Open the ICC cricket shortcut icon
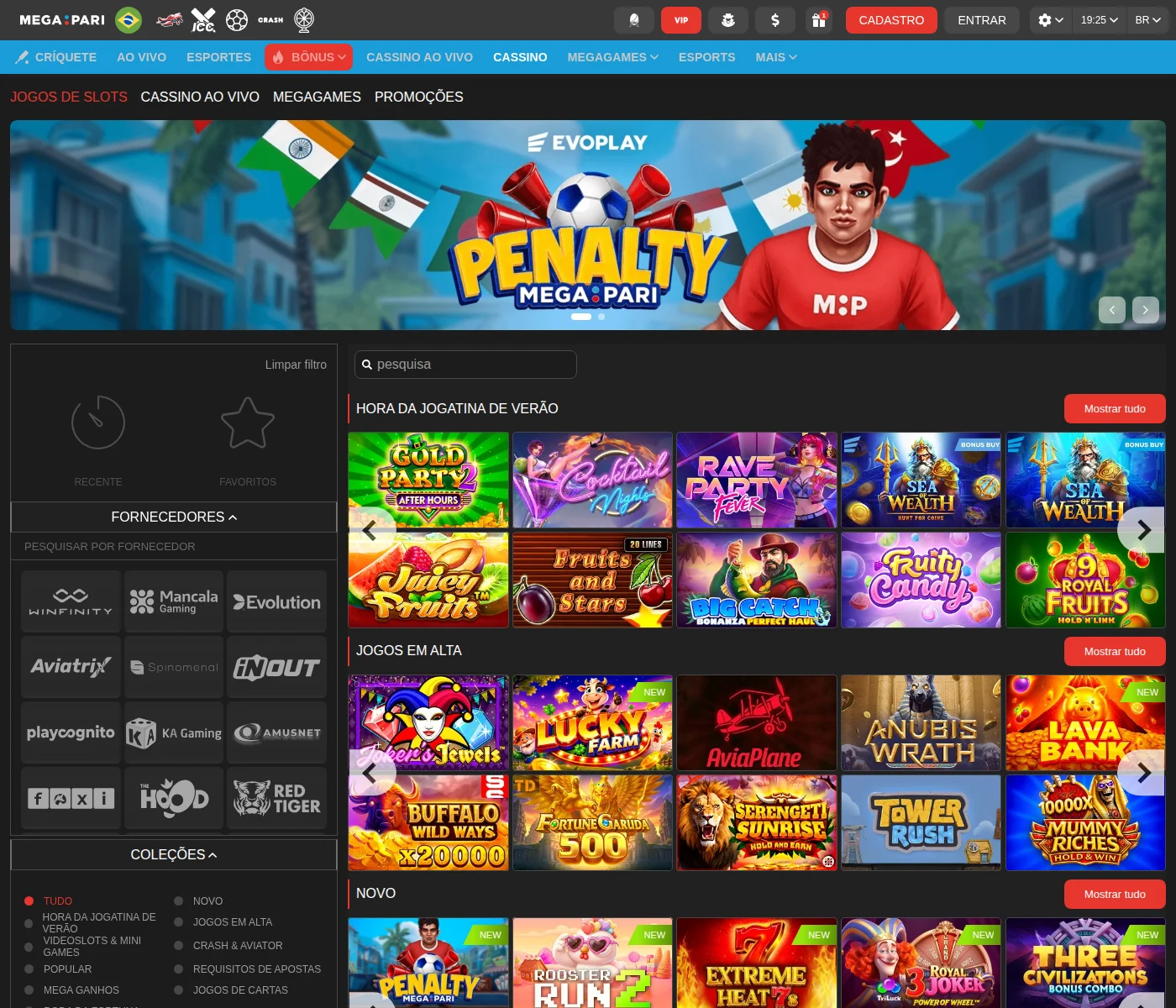This screenshot has width=1176, height=1008. 203,20
